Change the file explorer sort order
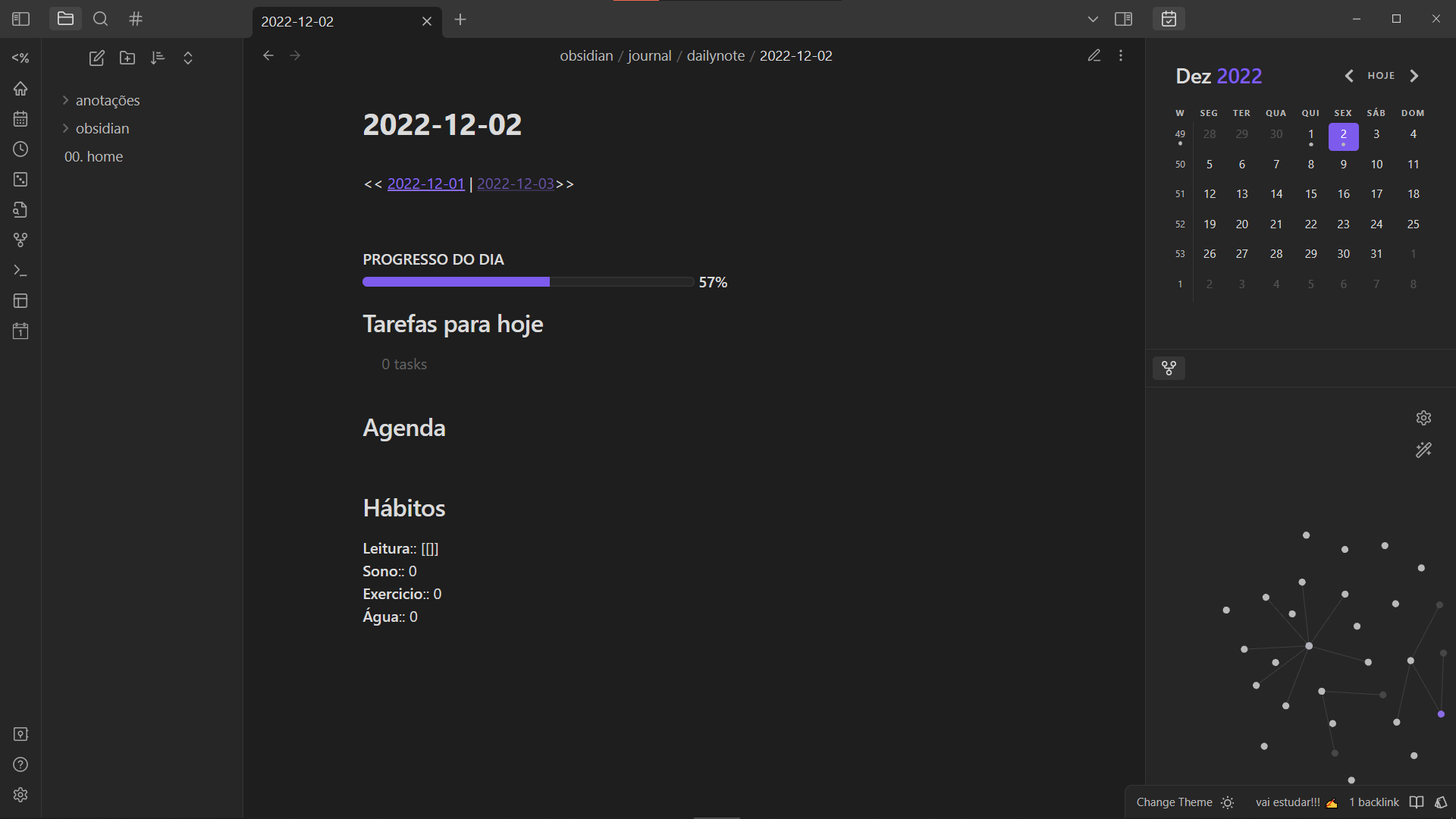 tap(158, 58)
